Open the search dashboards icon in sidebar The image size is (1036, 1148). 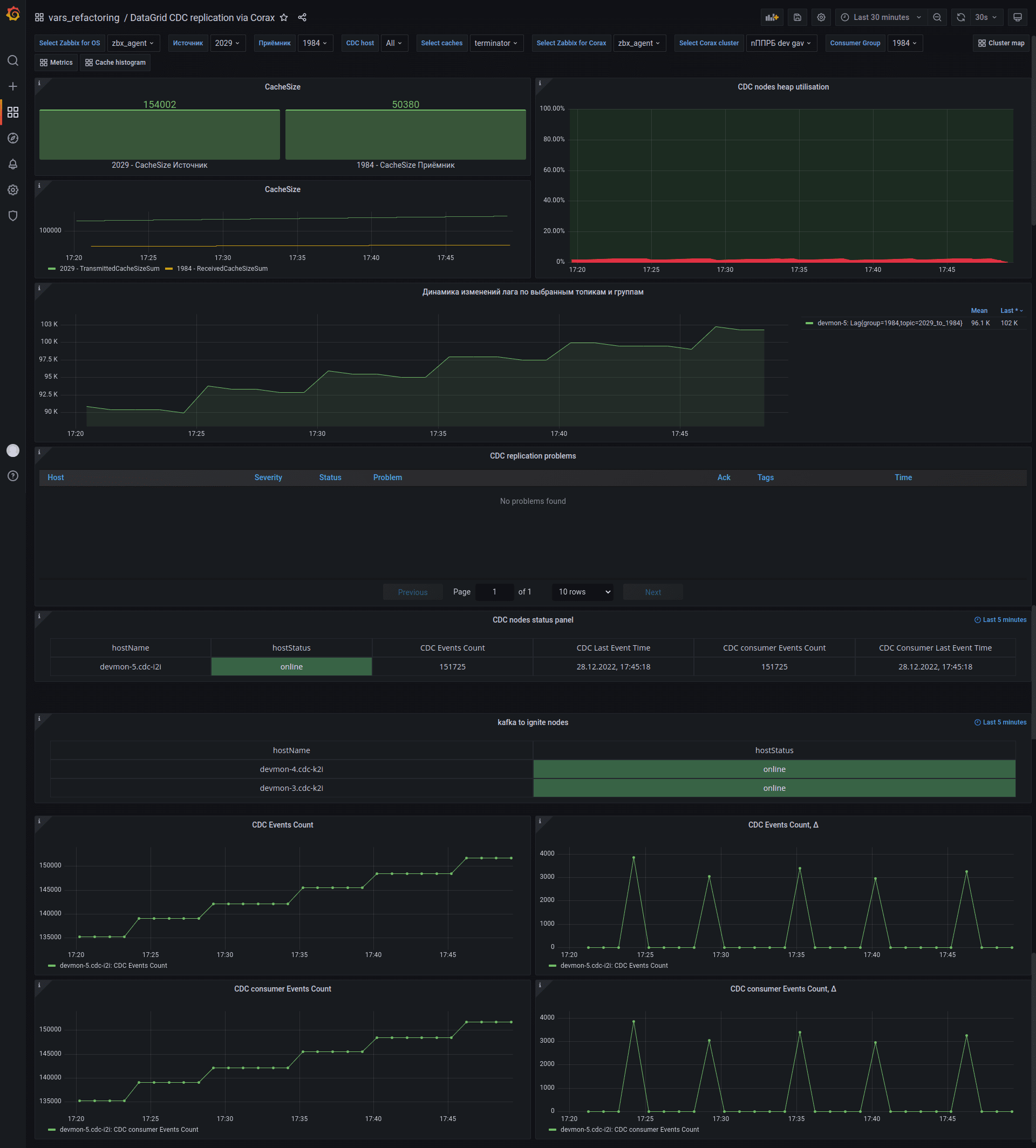pyautogui.click(x=12, y=60)
